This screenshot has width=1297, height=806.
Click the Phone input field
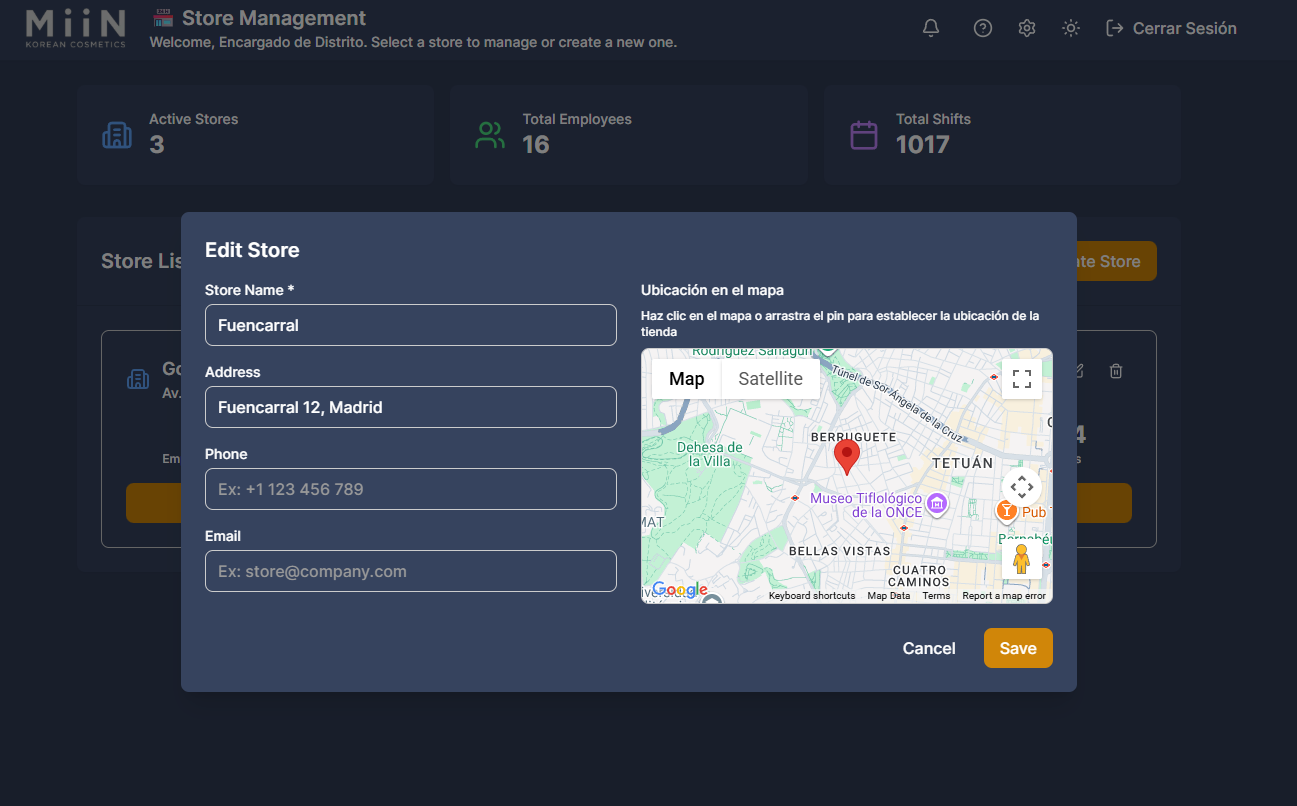(x=410, y=489)
